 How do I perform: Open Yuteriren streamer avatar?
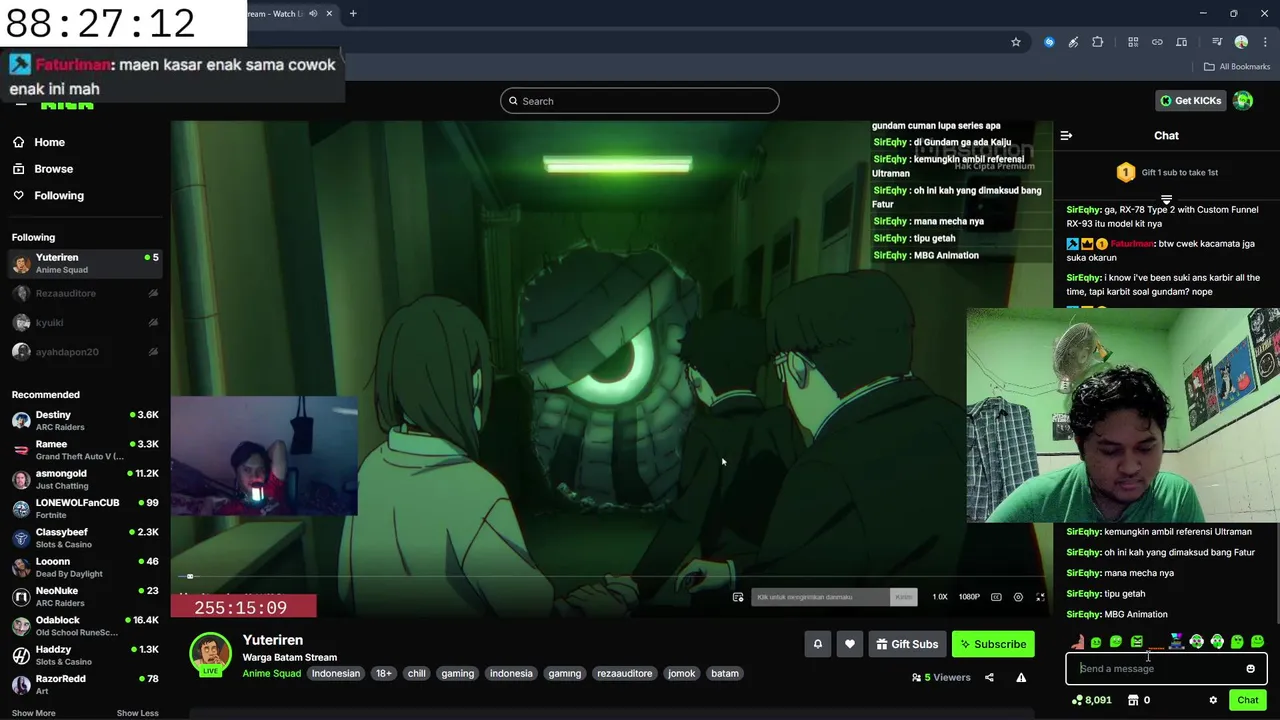point(210,653)
